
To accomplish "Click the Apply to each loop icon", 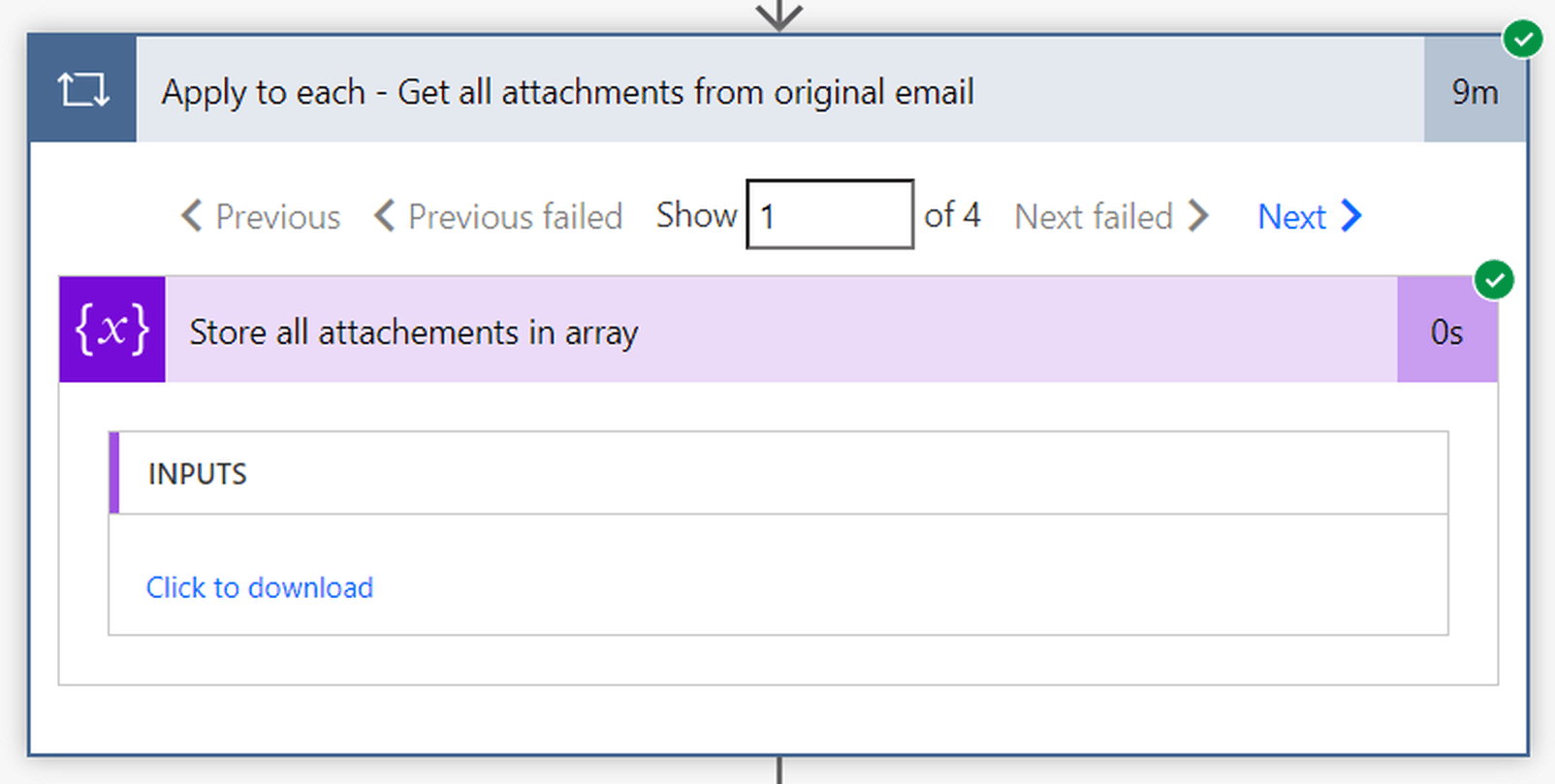I will click(82, 90).
